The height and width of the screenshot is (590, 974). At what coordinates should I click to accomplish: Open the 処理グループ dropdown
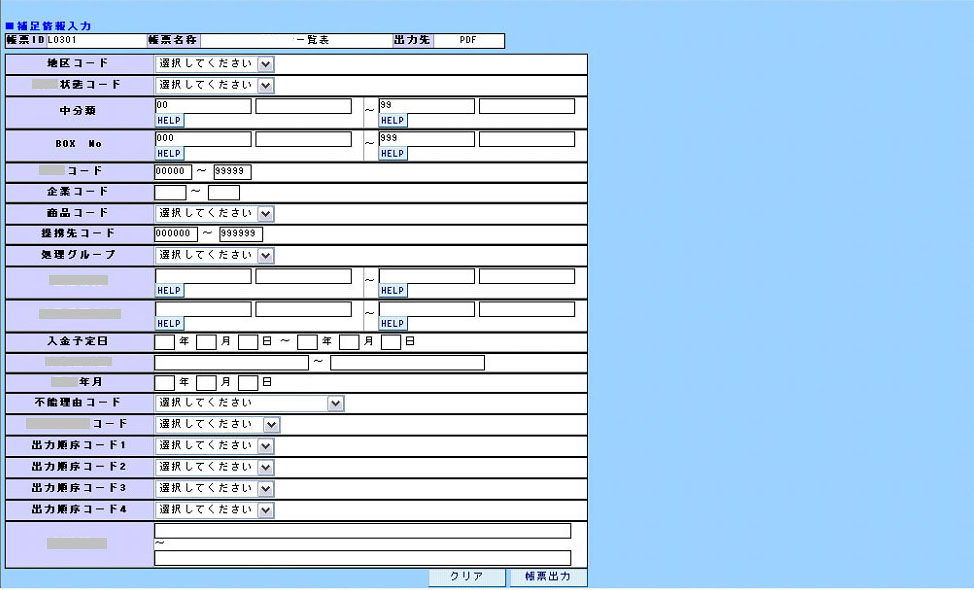click(214, 255)
